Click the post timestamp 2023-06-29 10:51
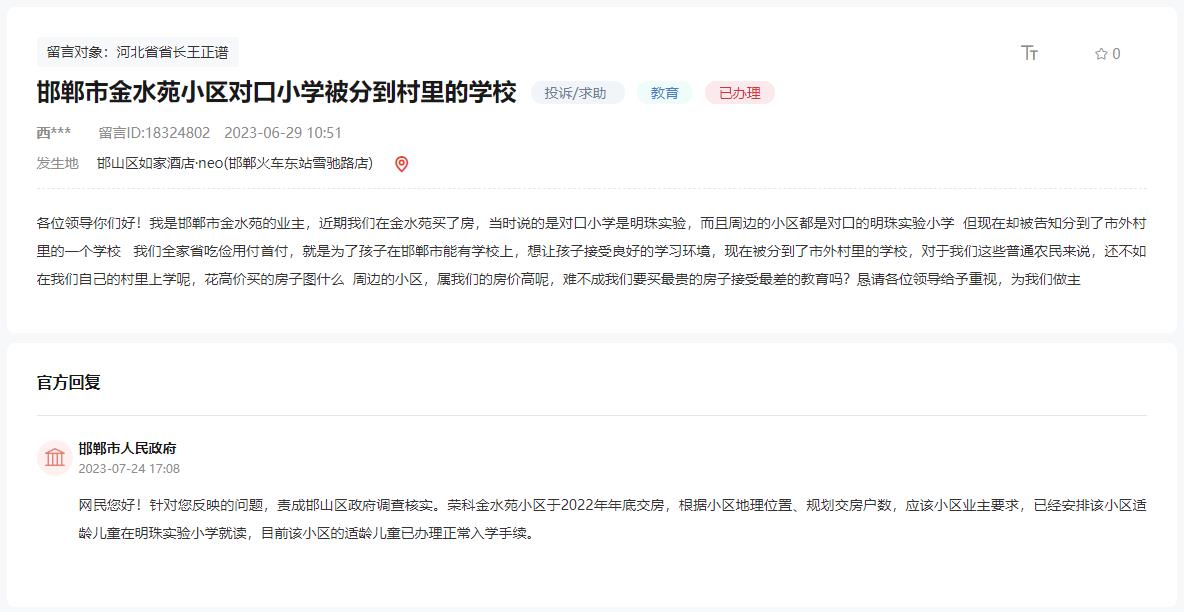 283,133
